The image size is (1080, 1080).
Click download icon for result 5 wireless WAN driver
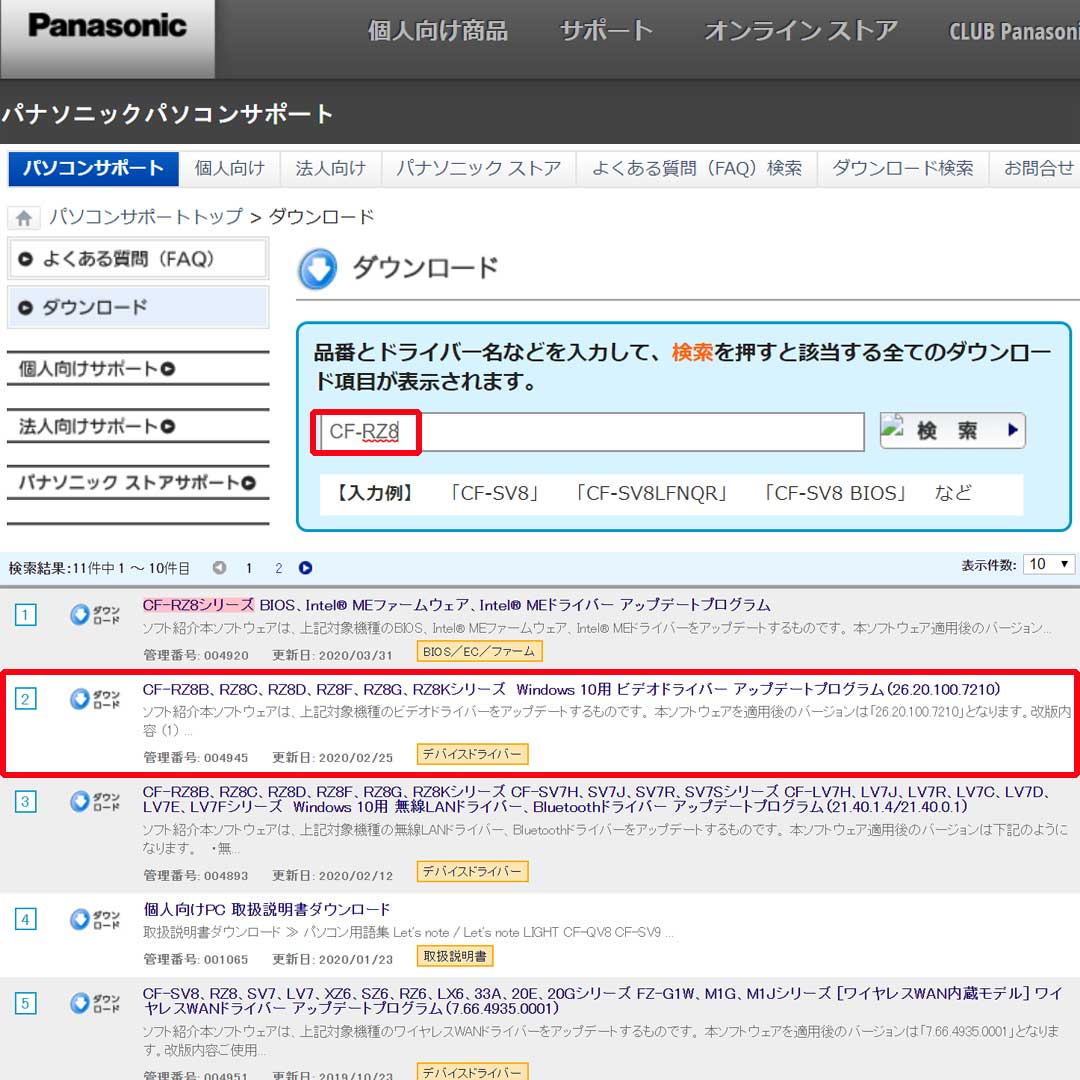point(94,1003)
